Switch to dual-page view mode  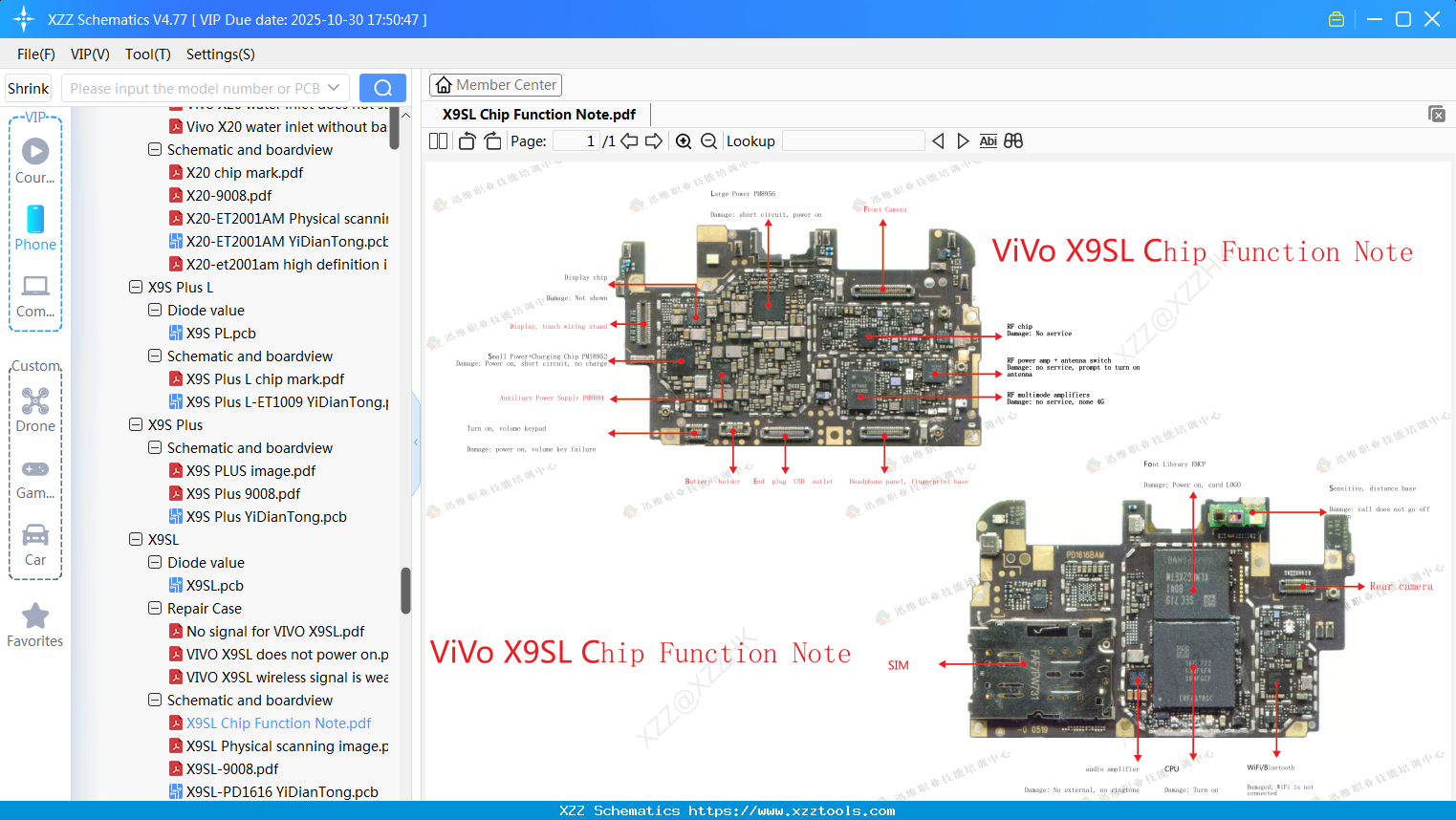pyautogui.click(x=437, y=140)
